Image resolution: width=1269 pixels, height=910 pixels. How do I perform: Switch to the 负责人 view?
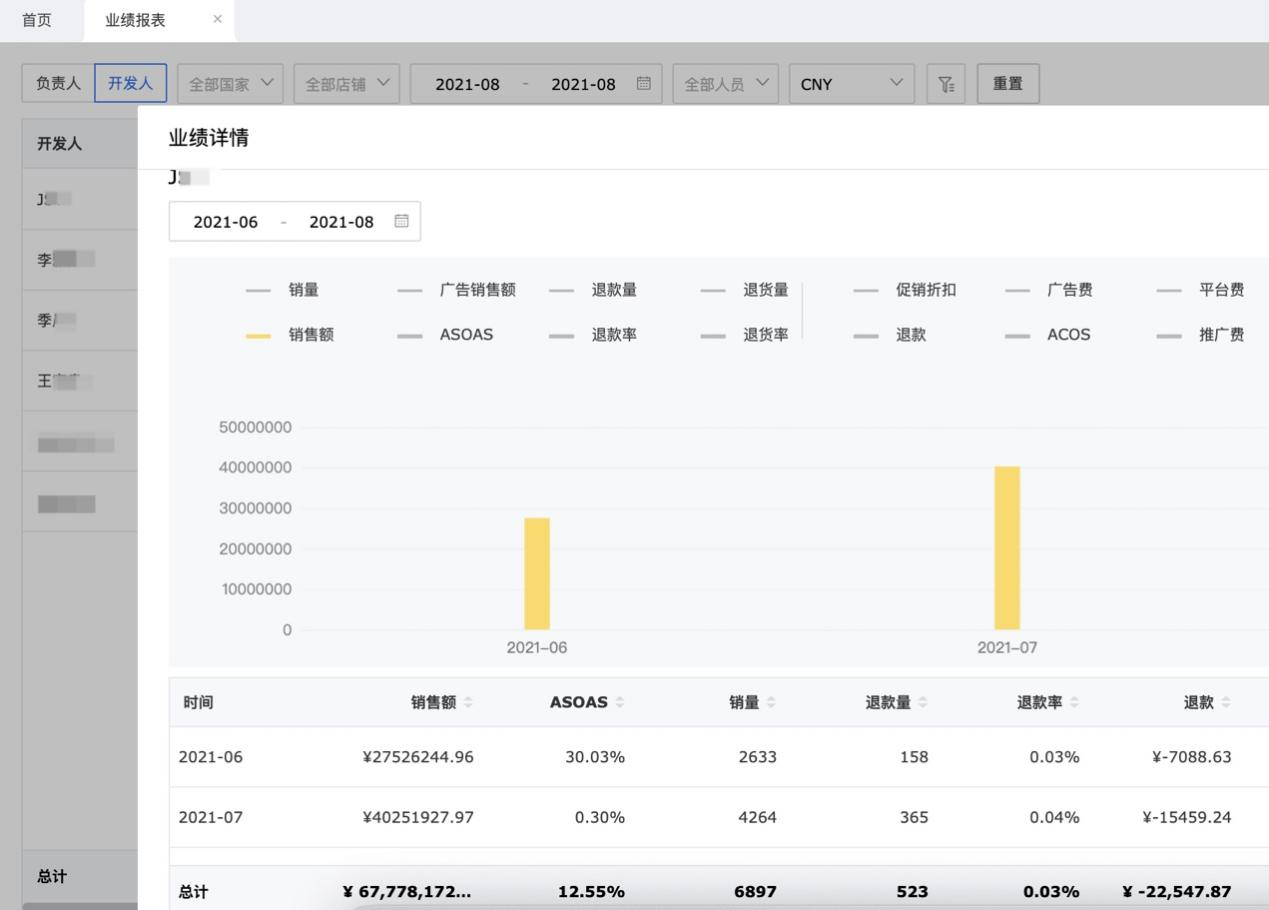tap(57, 84)
